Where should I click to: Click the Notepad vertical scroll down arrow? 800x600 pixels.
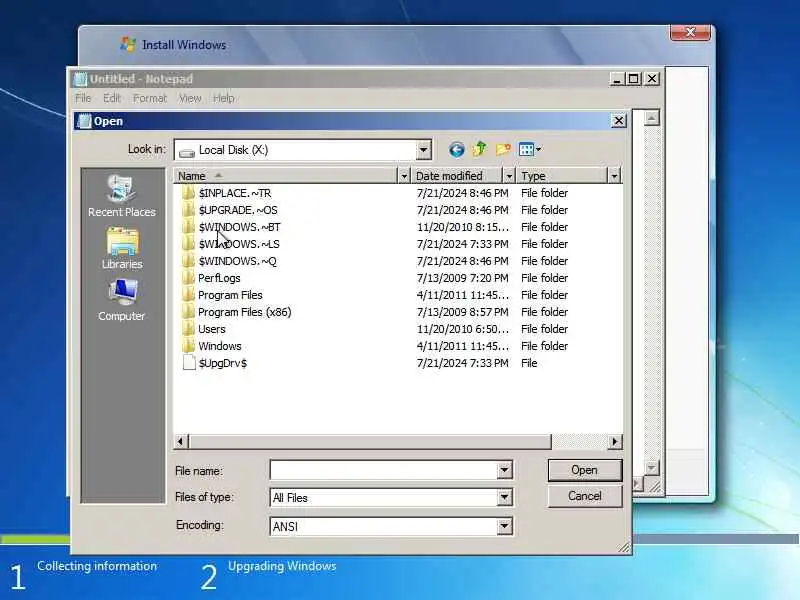(651, 467)
